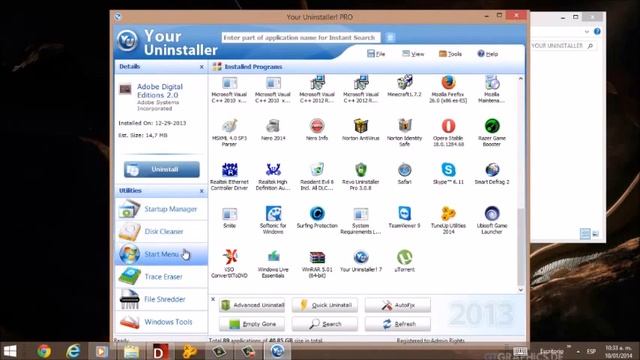The image size is (640, 360).
Task: Click the AutoFix button
Action: [x=398, y=305]
